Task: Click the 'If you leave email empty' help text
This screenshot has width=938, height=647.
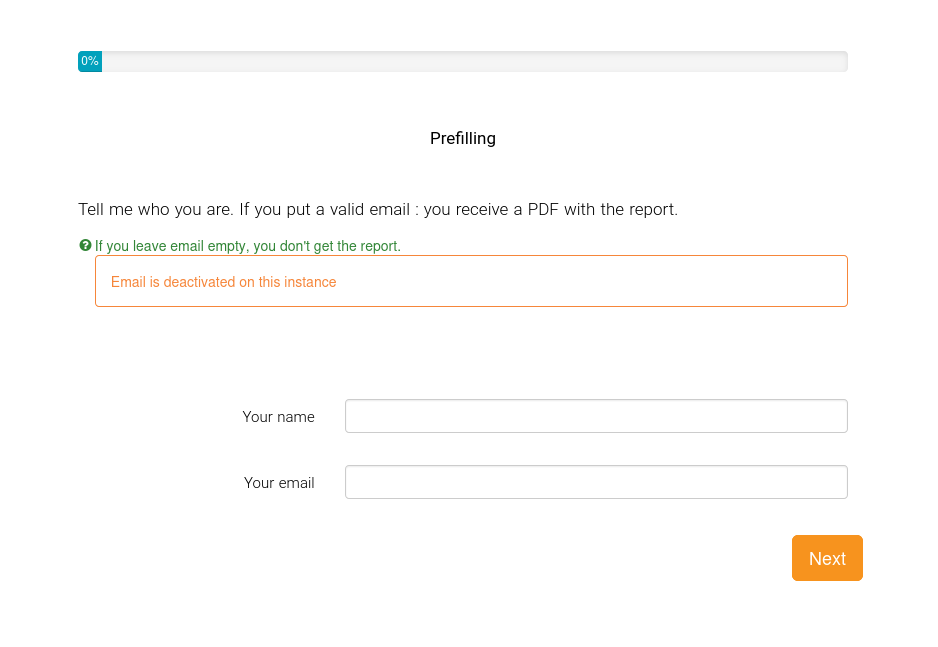Action: [247, 246]
